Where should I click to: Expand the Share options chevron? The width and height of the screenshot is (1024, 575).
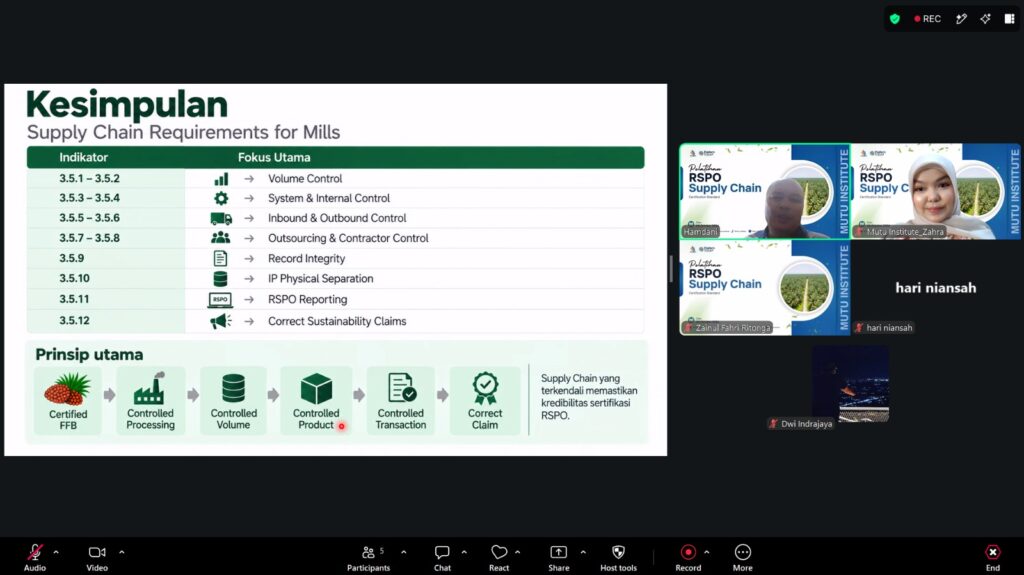pyautogui.click(x=583, y=552)
